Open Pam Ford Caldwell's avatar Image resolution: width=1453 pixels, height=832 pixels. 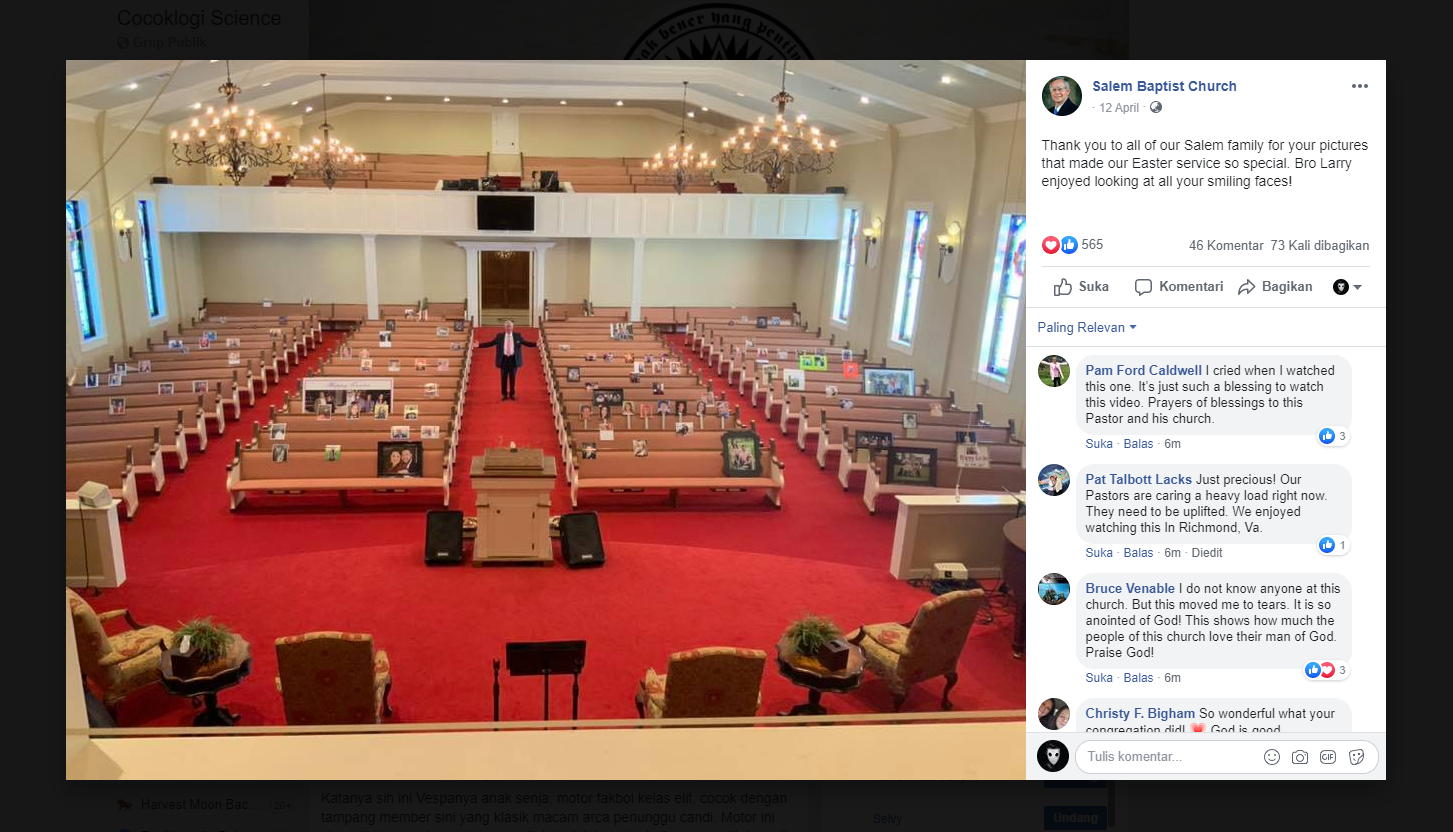pos(1054,371)
